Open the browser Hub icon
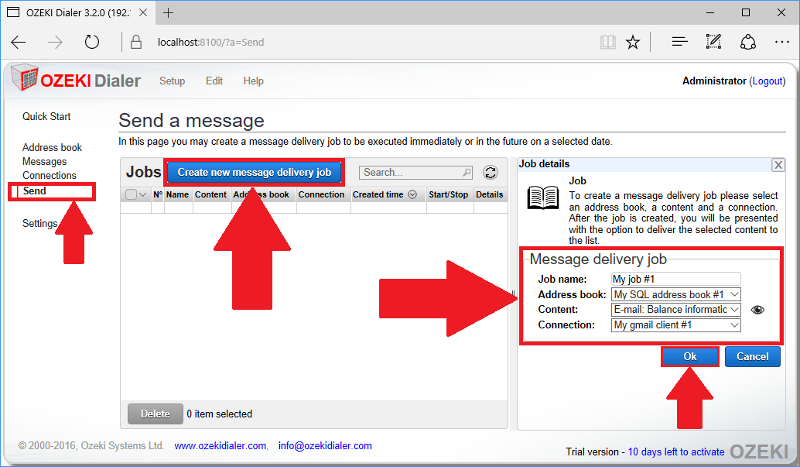This screenshot has width=800, height=467. coord(680,43)
